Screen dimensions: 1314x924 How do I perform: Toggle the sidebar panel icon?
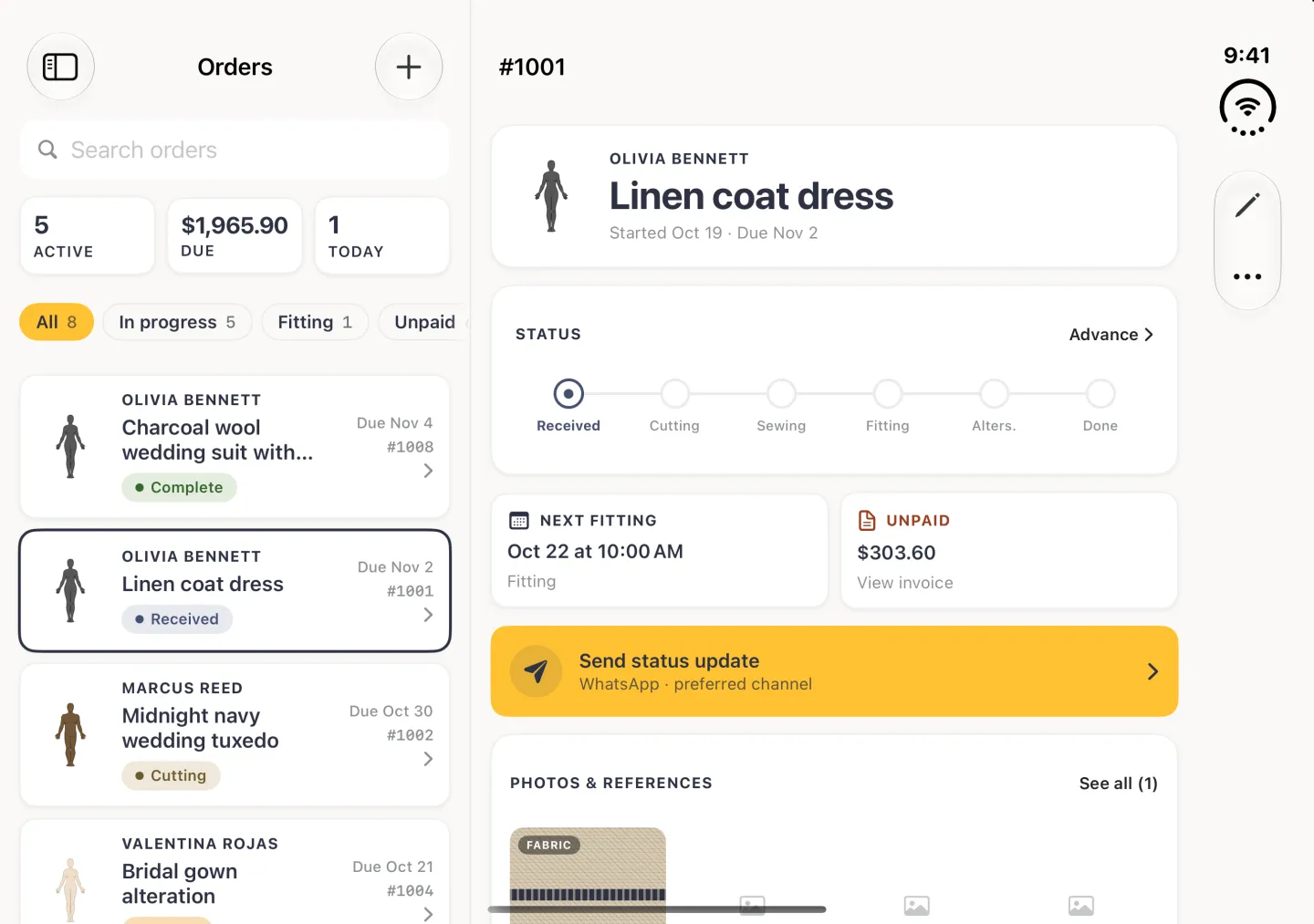click(x=60, y=67)
